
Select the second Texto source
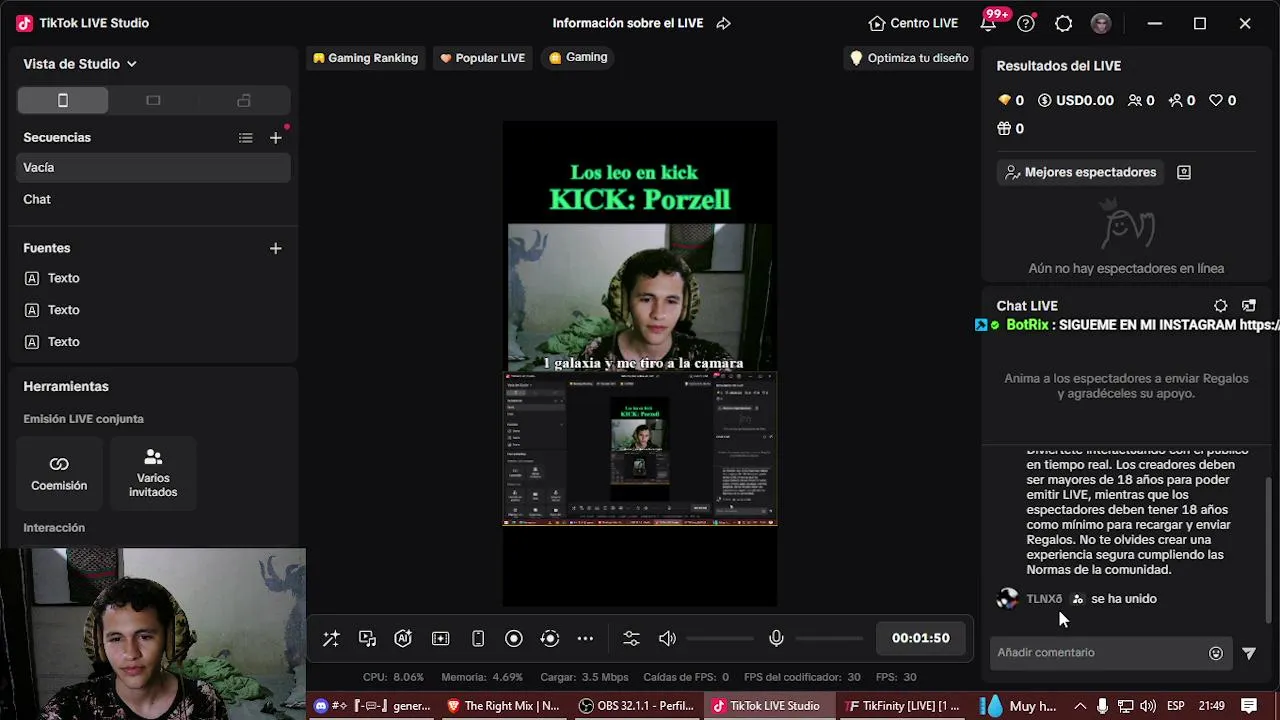[154, 310]
